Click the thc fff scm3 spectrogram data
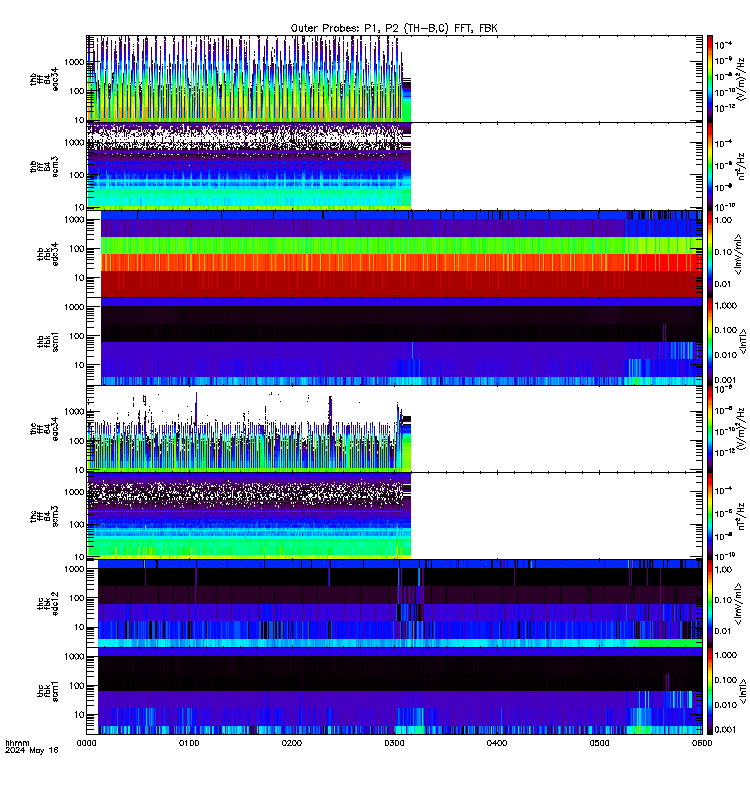Image resolution: width=750 pixels, height=800 pixels. (249, 516)
